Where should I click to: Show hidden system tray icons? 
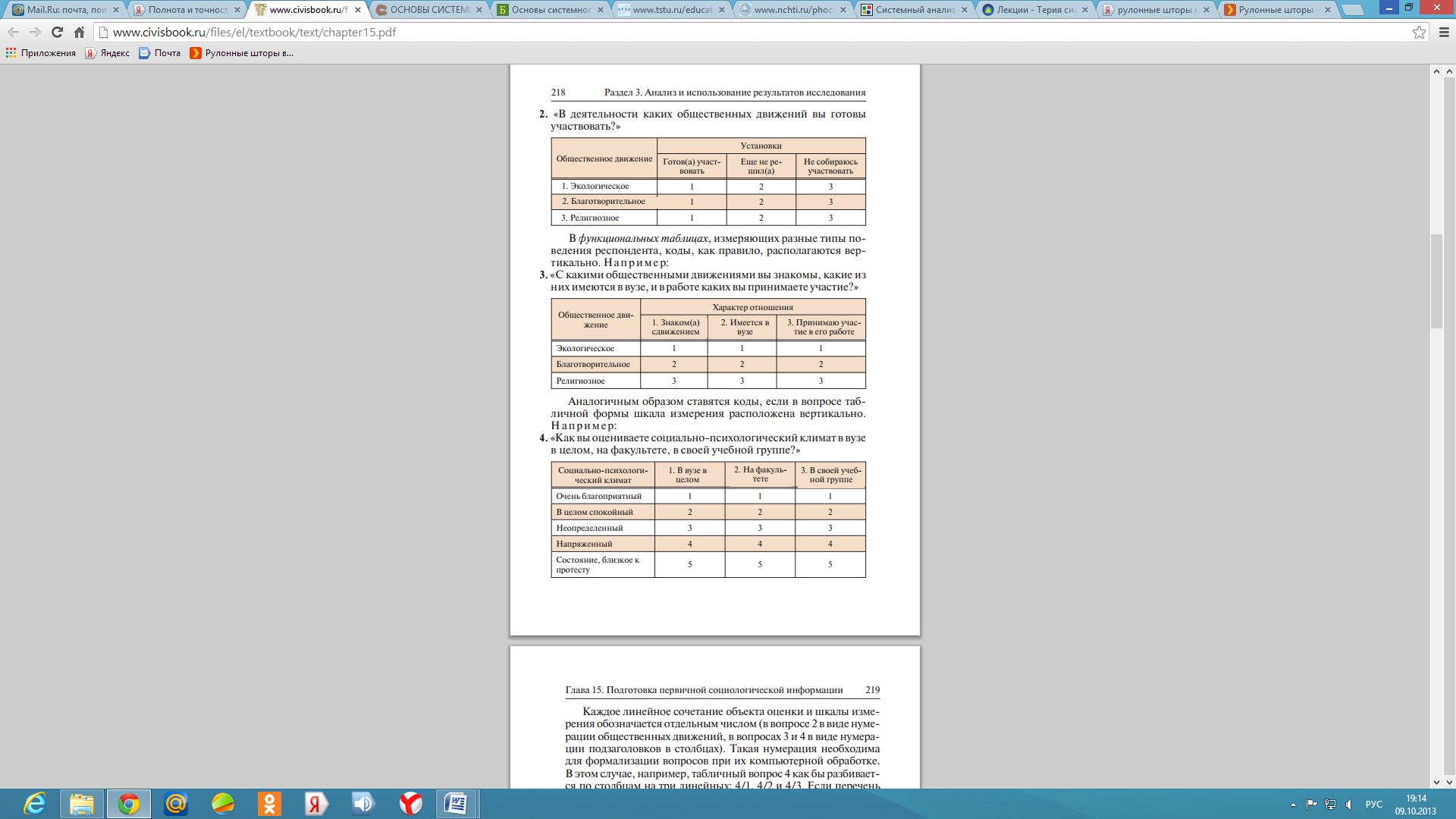click(1293, 805)
